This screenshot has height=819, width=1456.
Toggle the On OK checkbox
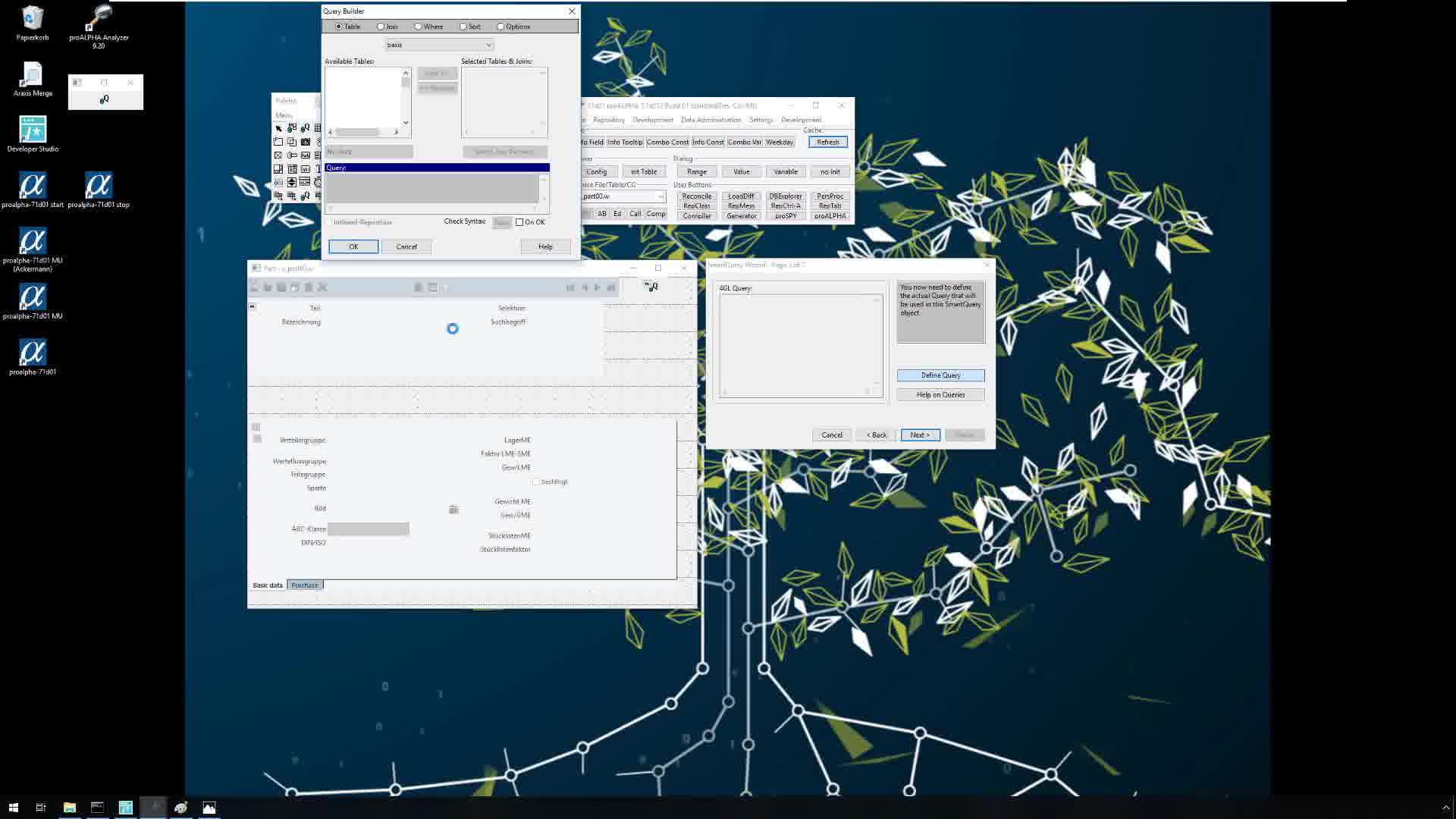point(519,222)
